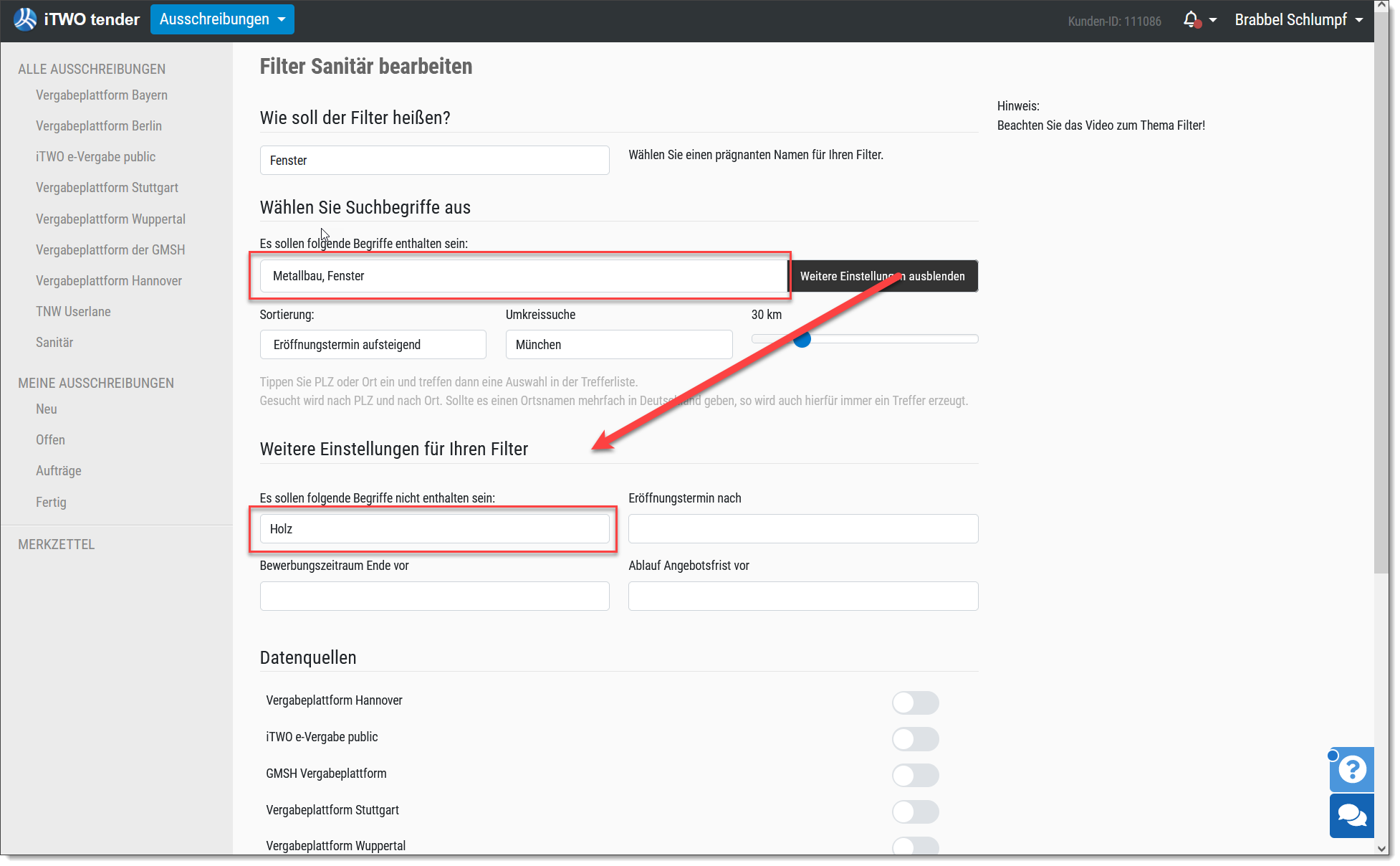Click the Kunden-ID: 111086 text
This screenshot has width=1400, height=866.
tap(1114, 22)
